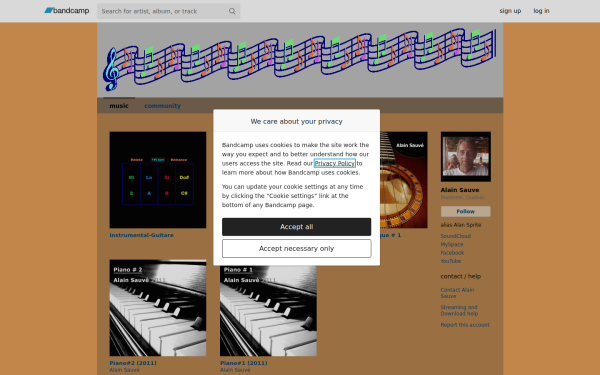Click the search magnifier icon
600x375 pixels.
232,11
